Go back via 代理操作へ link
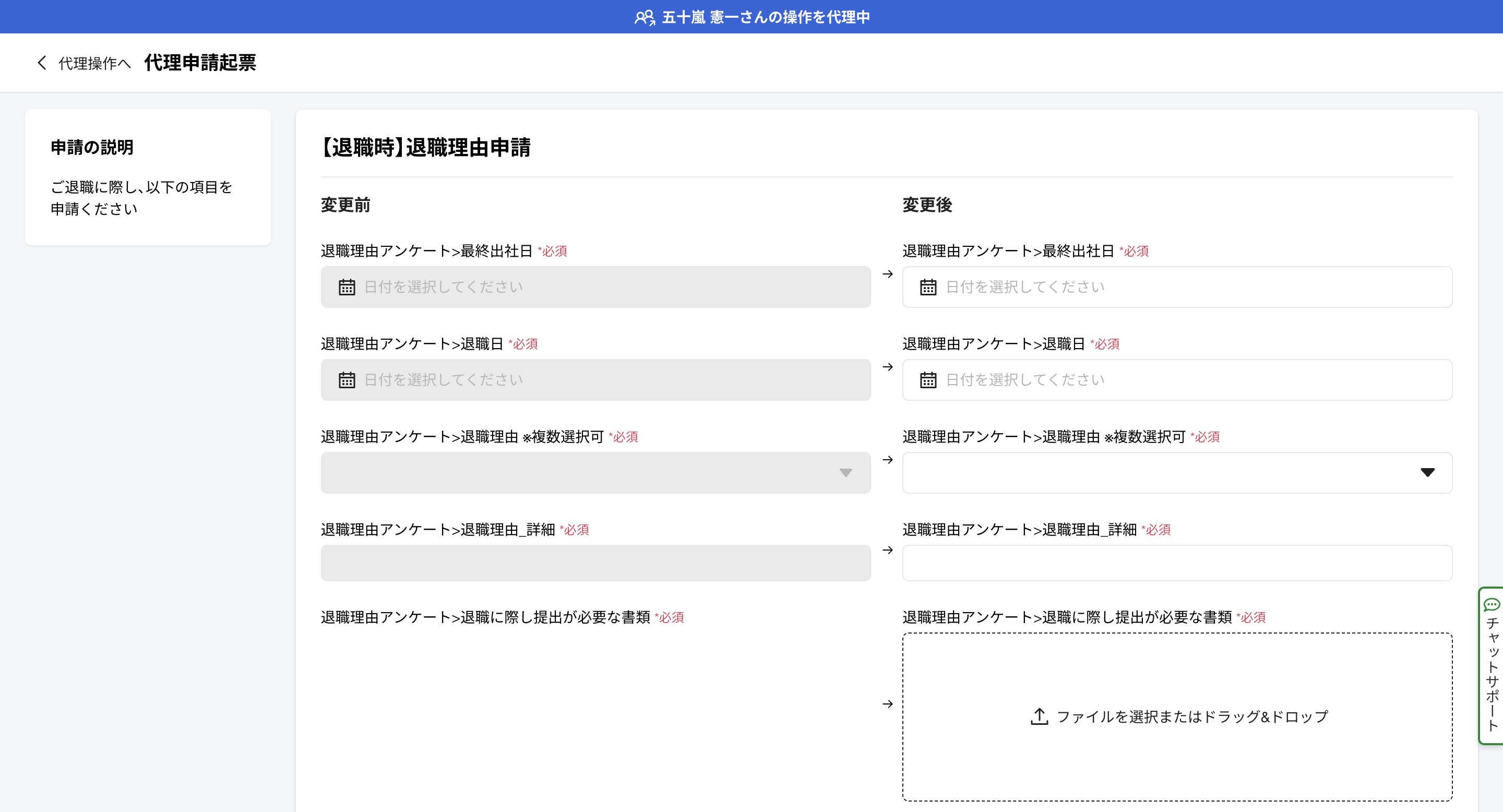The width and height of the screenshot is (1503, 812). click(94, 63)
